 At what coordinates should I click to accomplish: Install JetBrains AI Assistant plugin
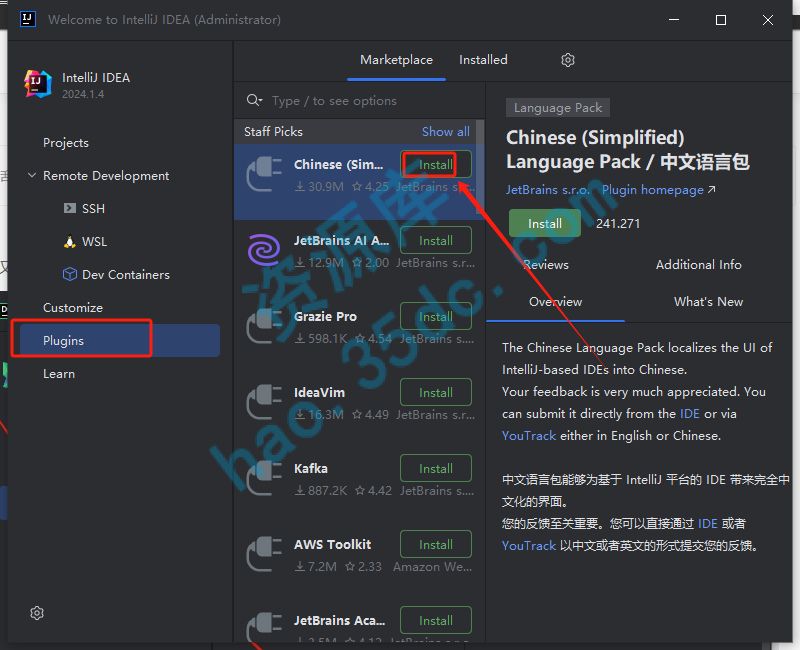[x=436, y=240]
